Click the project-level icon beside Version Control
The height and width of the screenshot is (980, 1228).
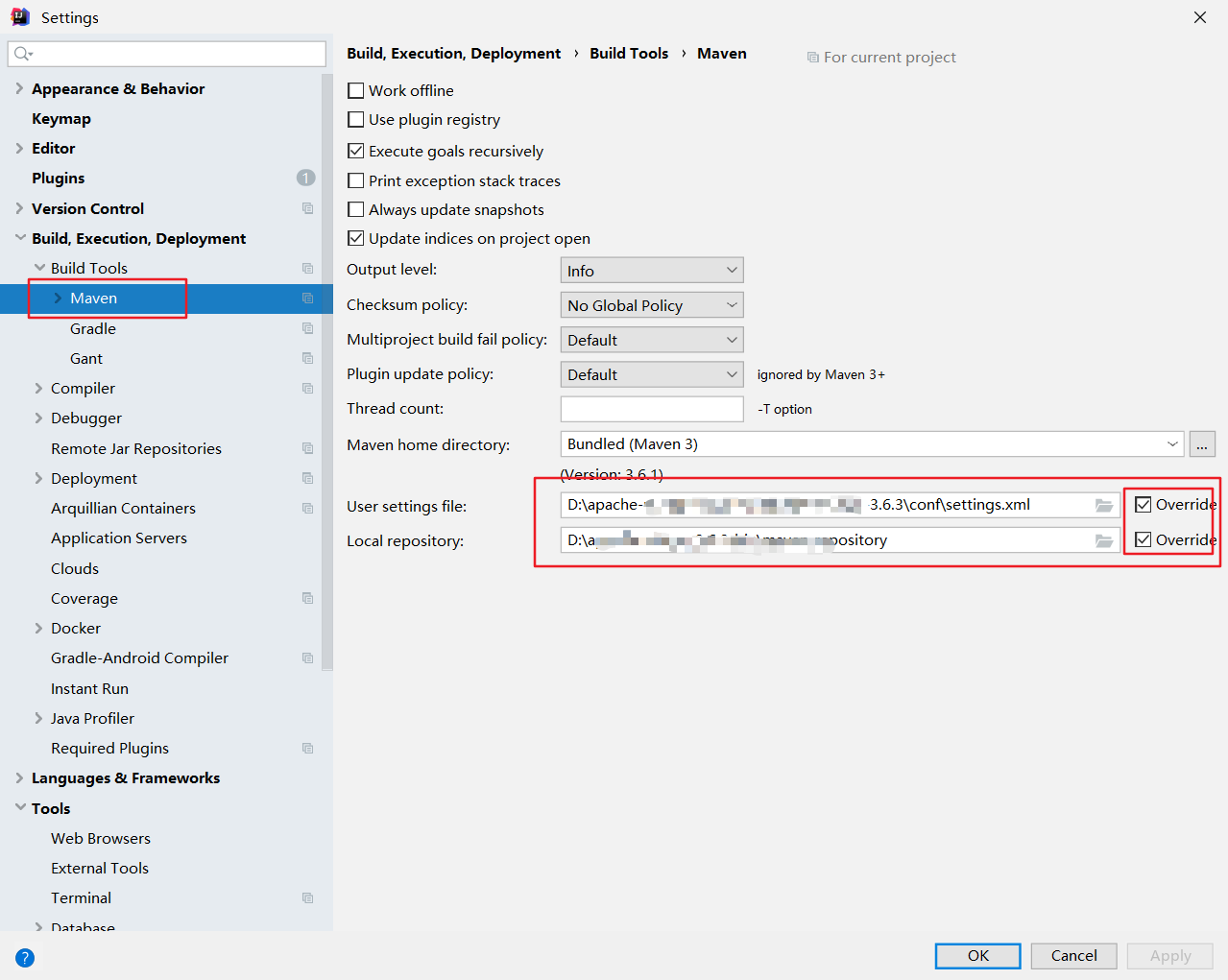pyautogui.click(x=307, y=208)
